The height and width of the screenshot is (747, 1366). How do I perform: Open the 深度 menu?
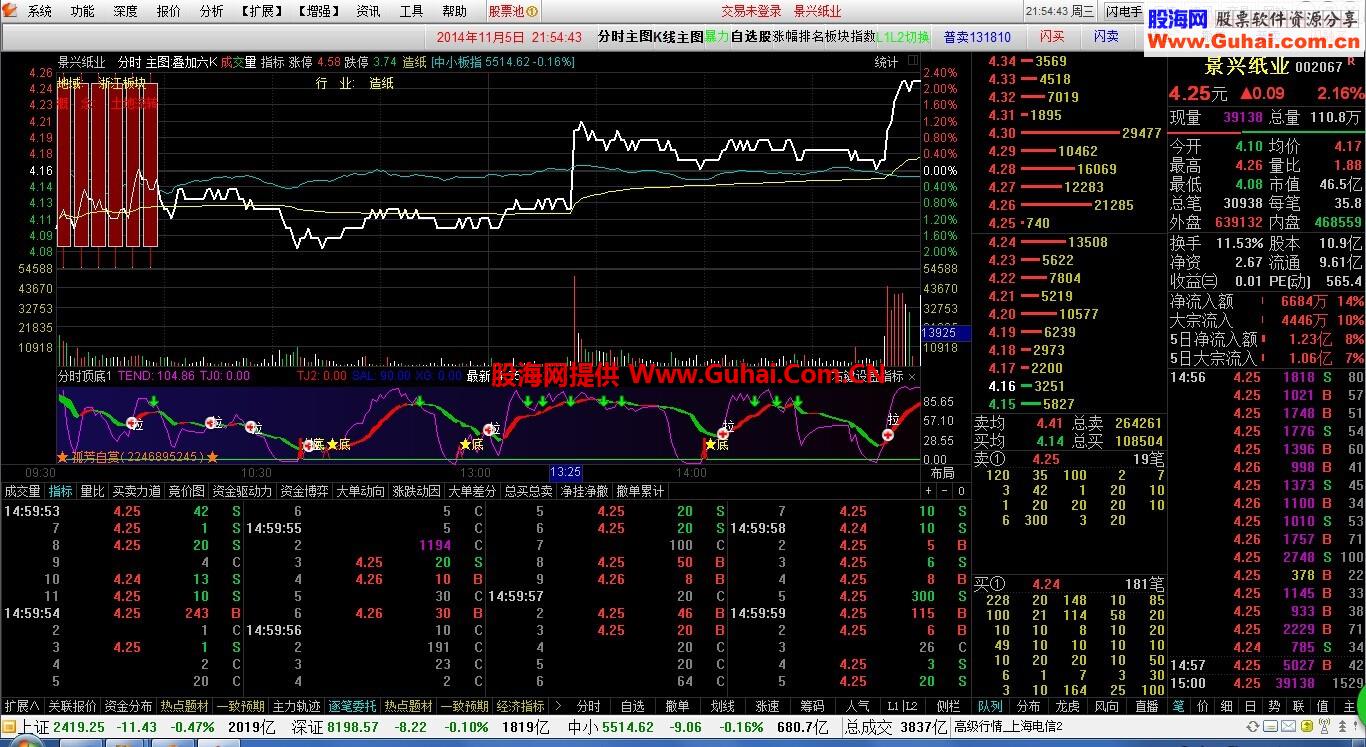(x=126, y=11)
